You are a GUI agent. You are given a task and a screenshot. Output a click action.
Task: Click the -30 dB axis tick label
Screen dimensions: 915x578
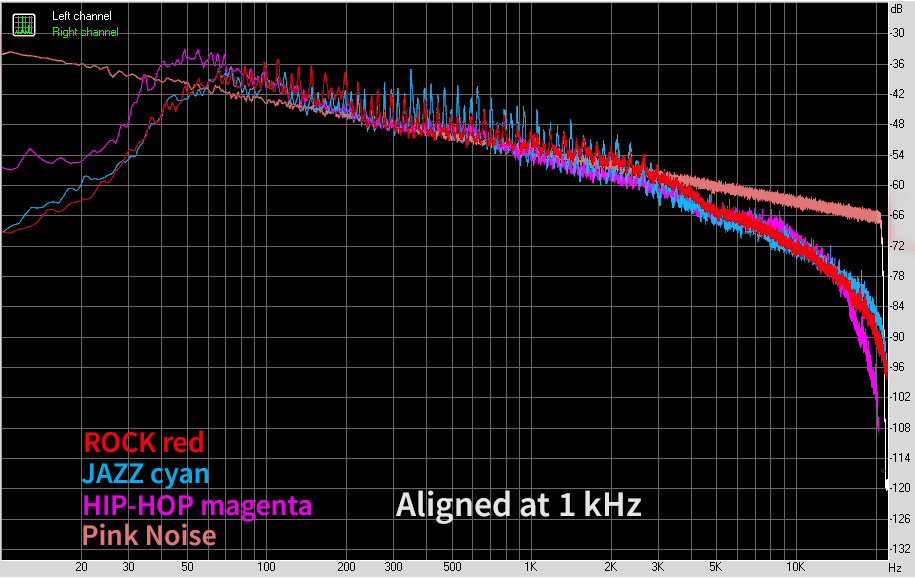click(897, 33)
